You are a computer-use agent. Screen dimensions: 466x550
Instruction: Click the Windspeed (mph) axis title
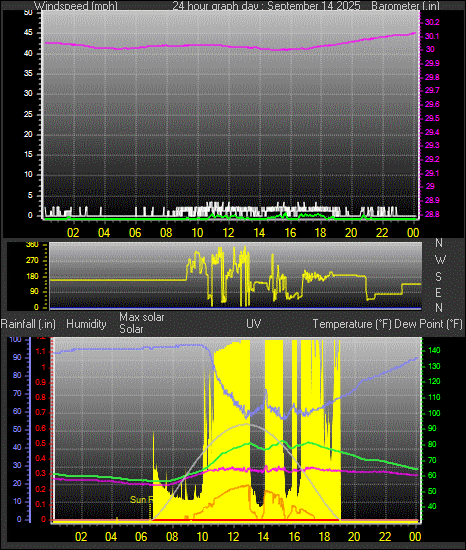pos(76,6)
